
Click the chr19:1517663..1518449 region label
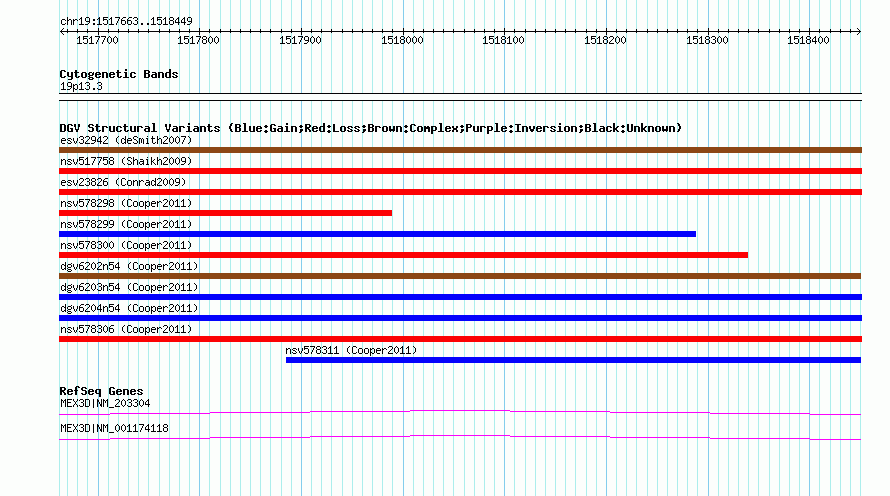pyautogui.click(x=126, y=22)
